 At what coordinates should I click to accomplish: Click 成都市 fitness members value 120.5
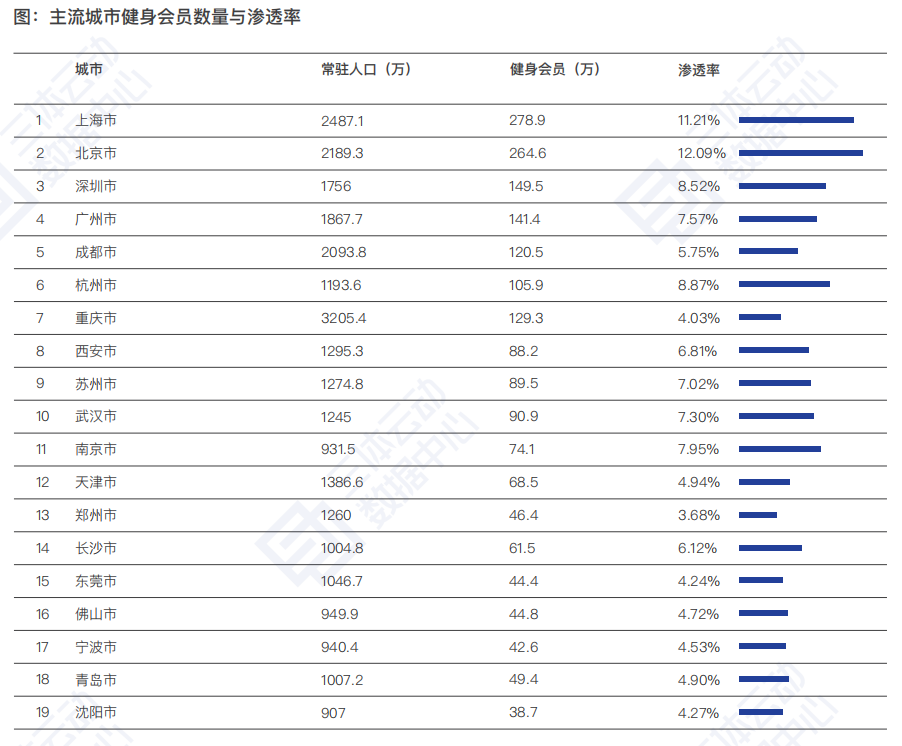[x=526, y=252]
